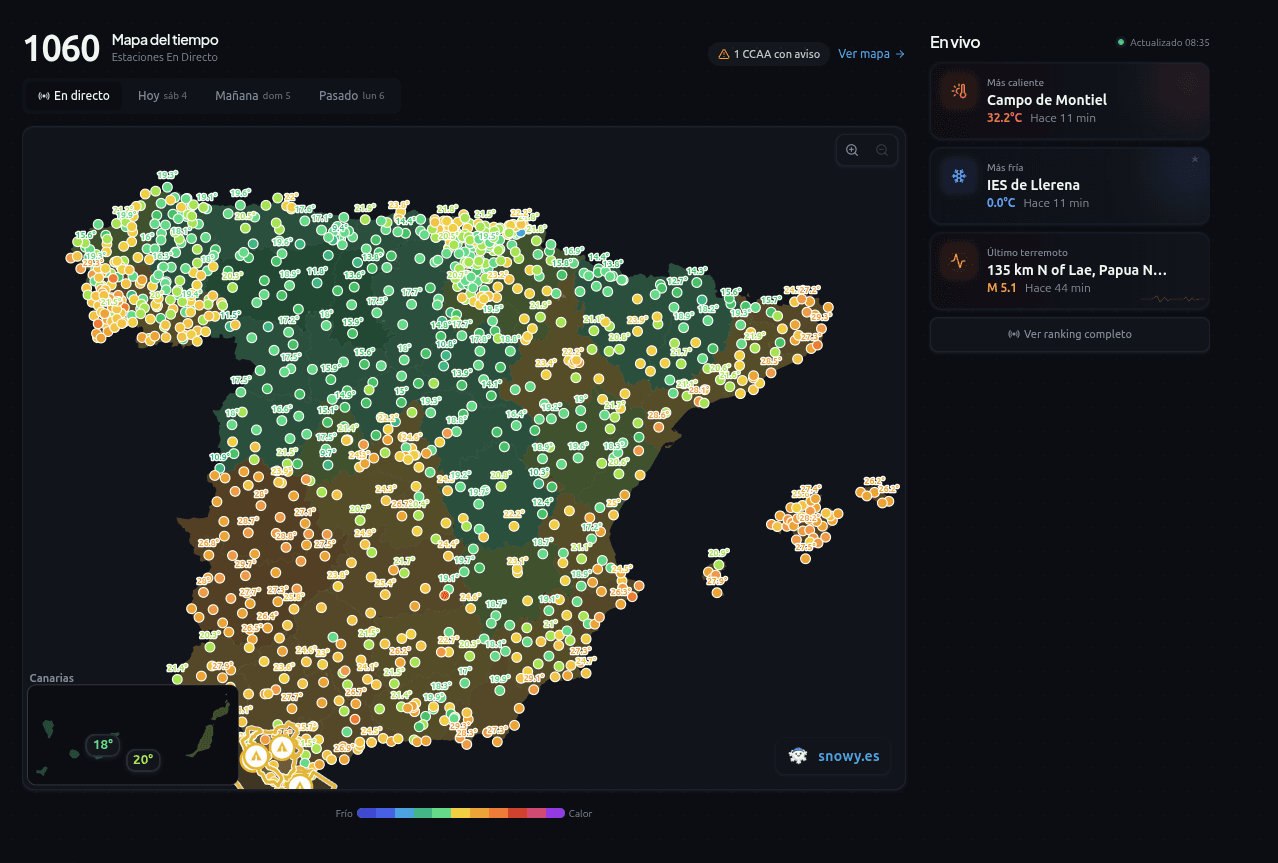Click the Canarias inset map
Screen dimensions: 1278x863
click(132, 735)
